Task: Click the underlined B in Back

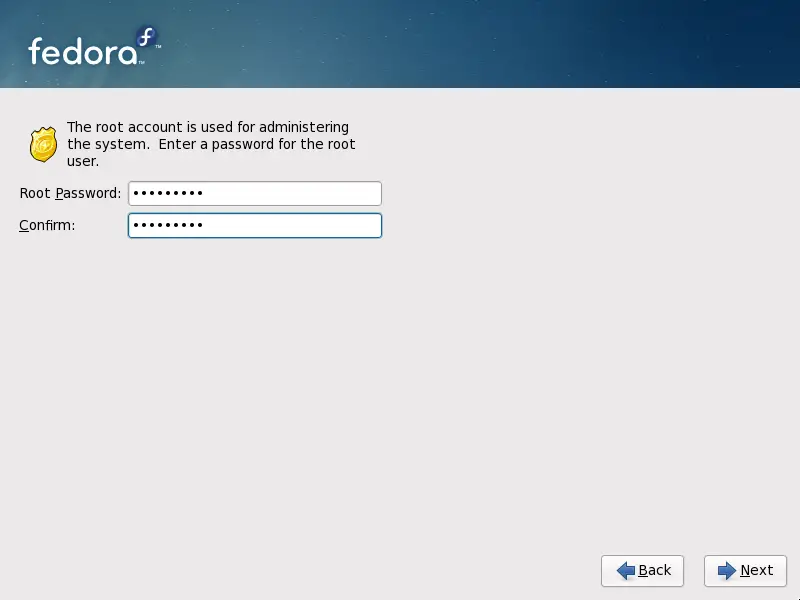Action: (644, 571)
